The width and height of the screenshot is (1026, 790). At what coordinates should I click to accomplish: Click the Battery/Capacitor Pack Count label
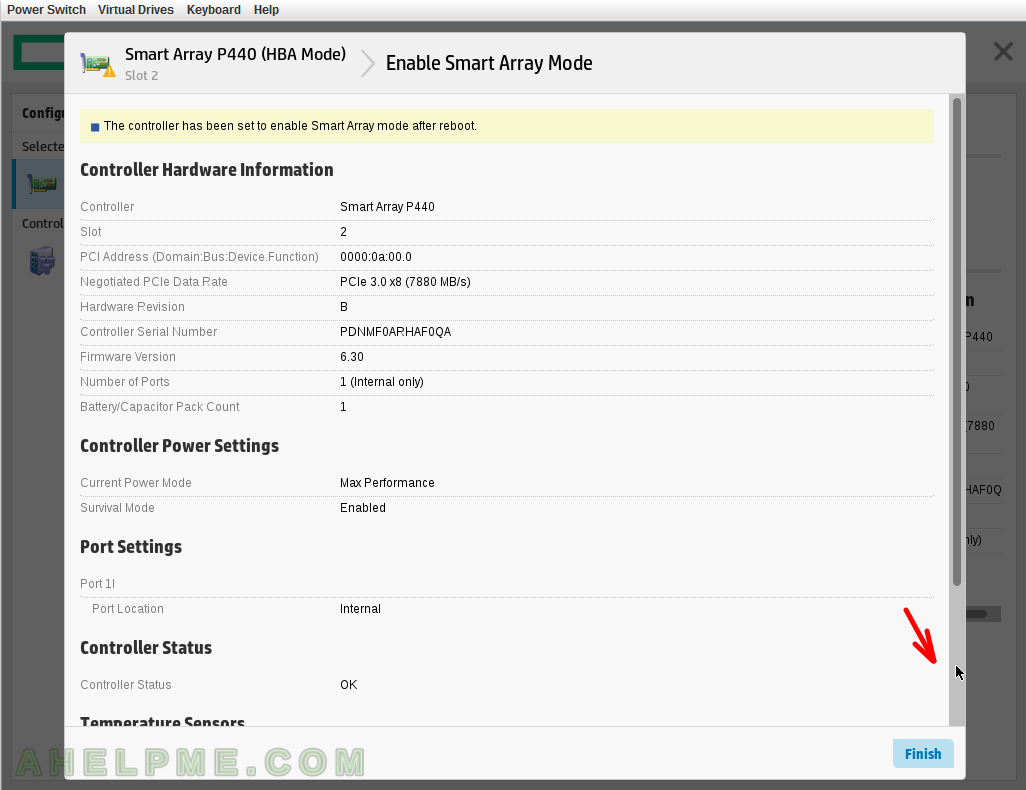(160, 406)
